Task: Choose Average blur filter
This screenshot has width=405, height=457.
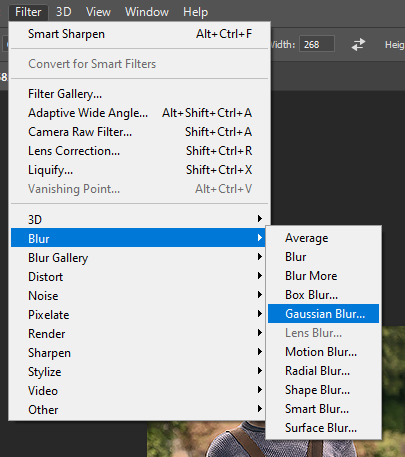Action: click(x=323, y=238)
